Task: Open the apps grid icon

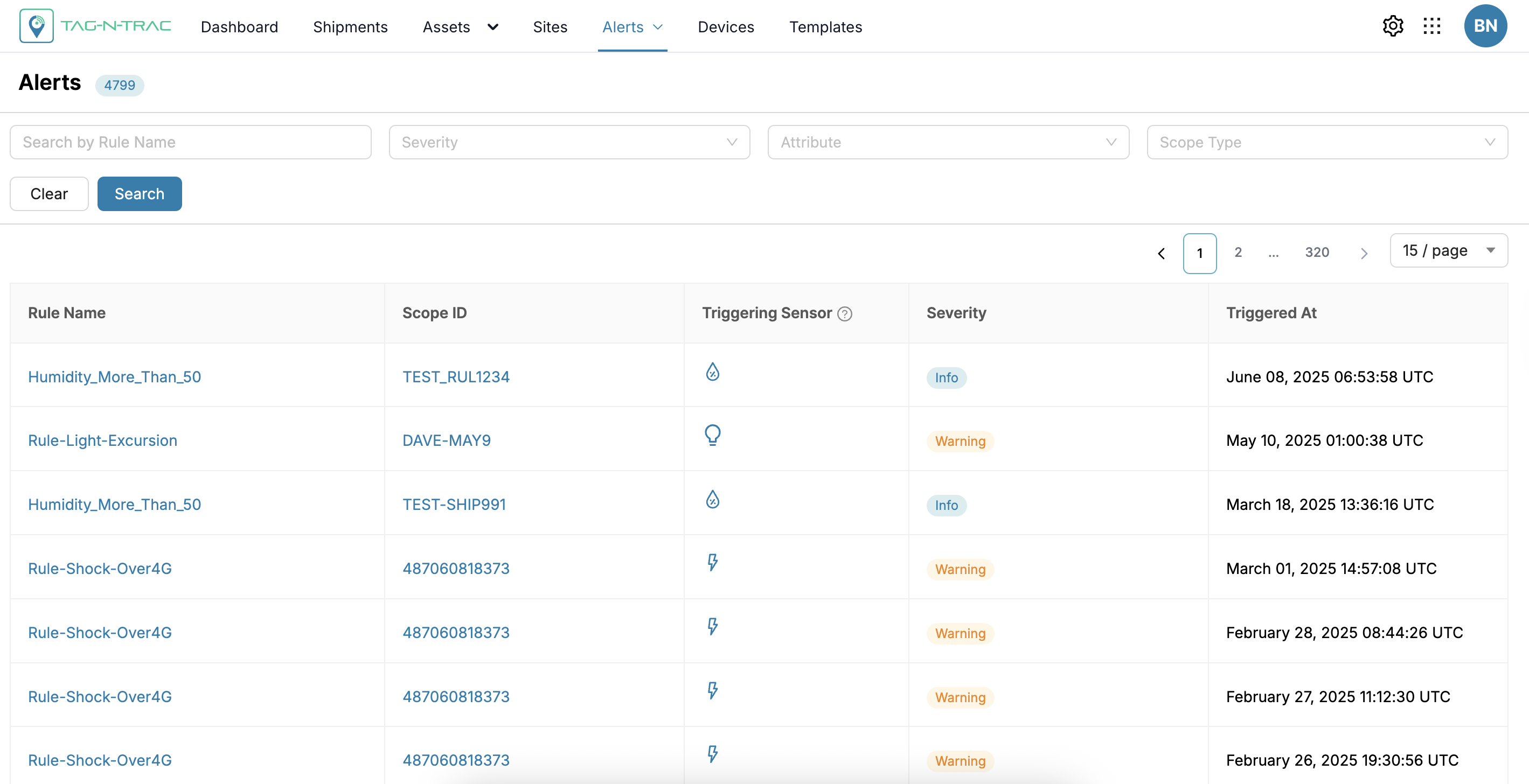Action: point(1431,26)
